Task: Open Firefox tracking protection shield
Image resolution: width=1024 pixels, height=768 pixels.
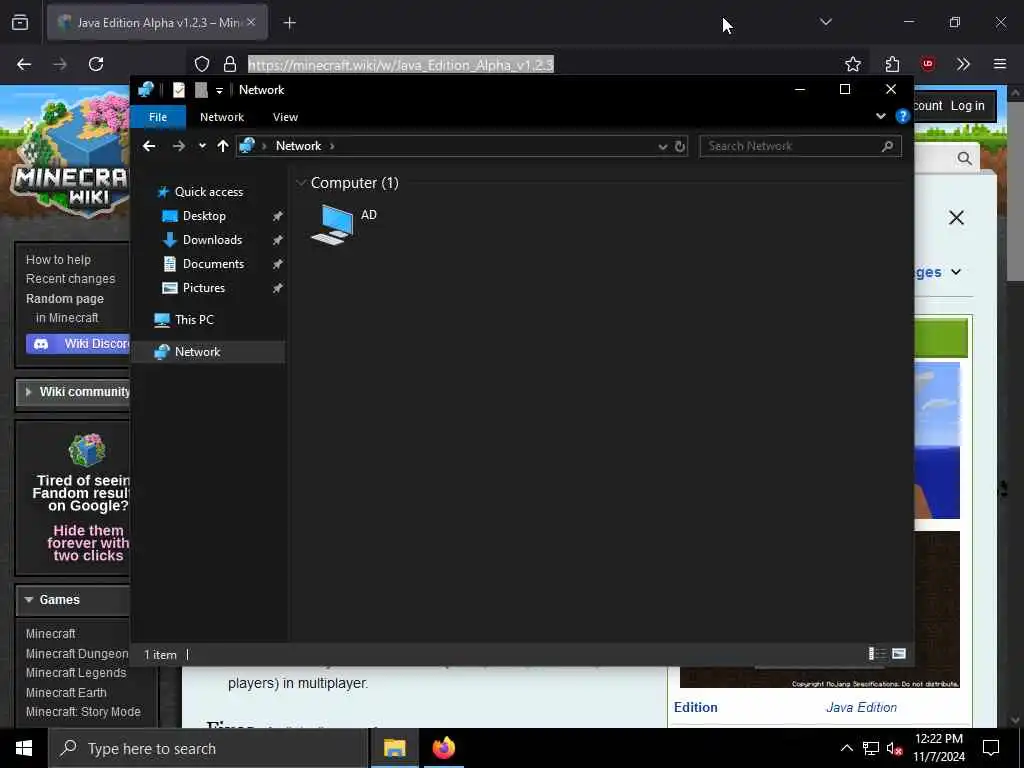Action: point(202,64)
